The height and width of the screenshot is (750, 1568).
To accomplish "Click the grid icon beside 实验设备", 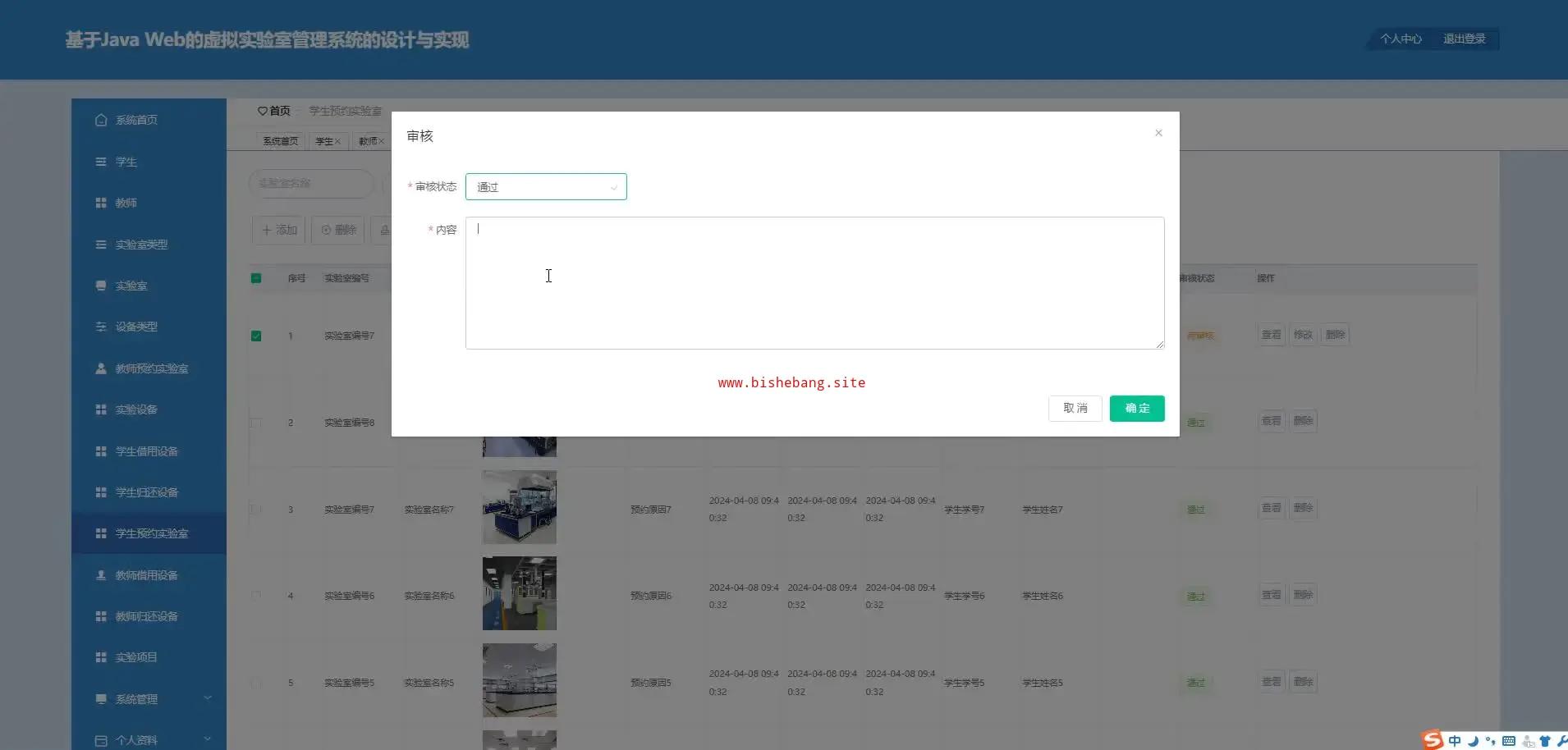I will (101, 409).
